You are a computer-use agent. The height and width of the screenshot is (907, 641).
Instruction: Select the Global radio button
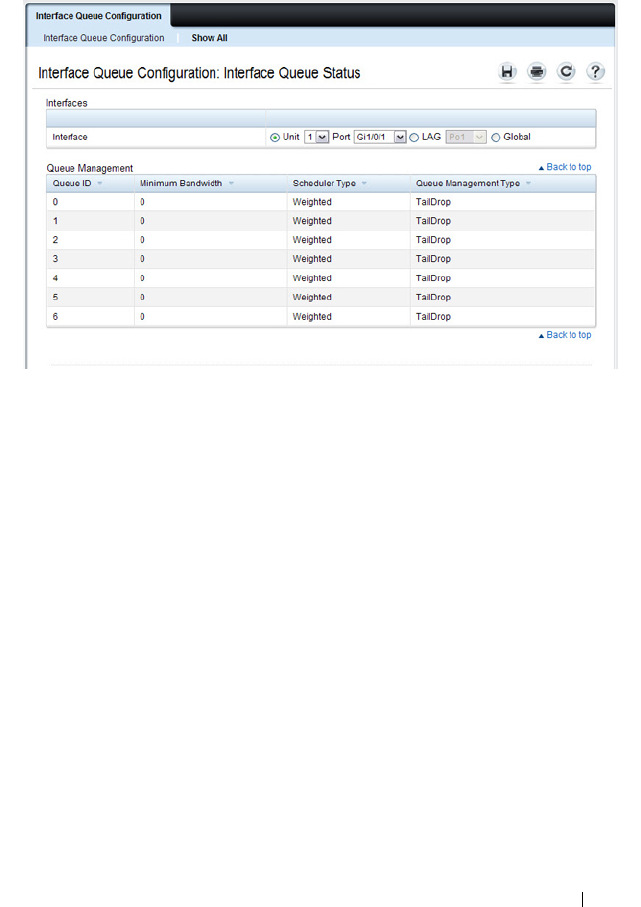click(496, 138)
